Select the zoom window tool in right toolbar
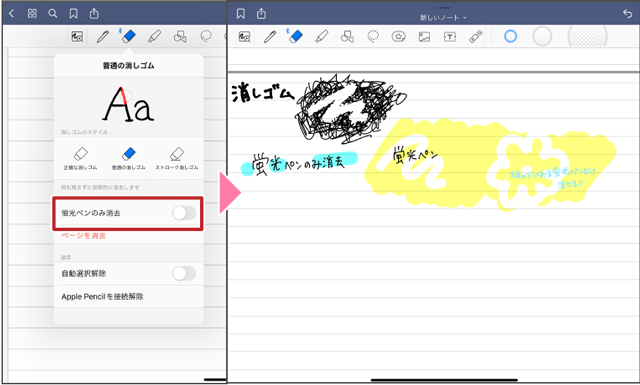Image resolution: width=640 pixels, height=385 pixels. coord(244,37)
